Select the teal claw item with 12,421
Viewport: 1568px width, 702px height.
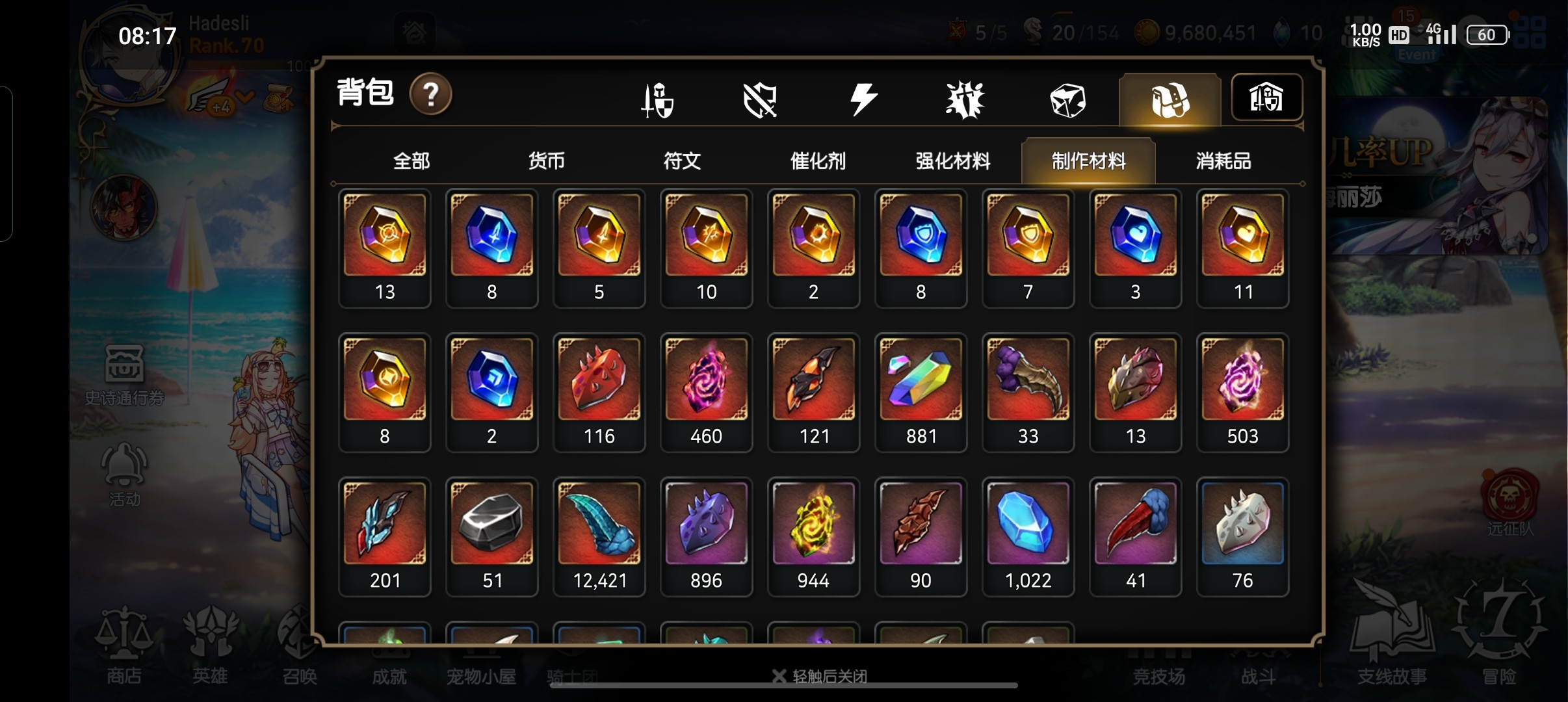click(599, 537)
